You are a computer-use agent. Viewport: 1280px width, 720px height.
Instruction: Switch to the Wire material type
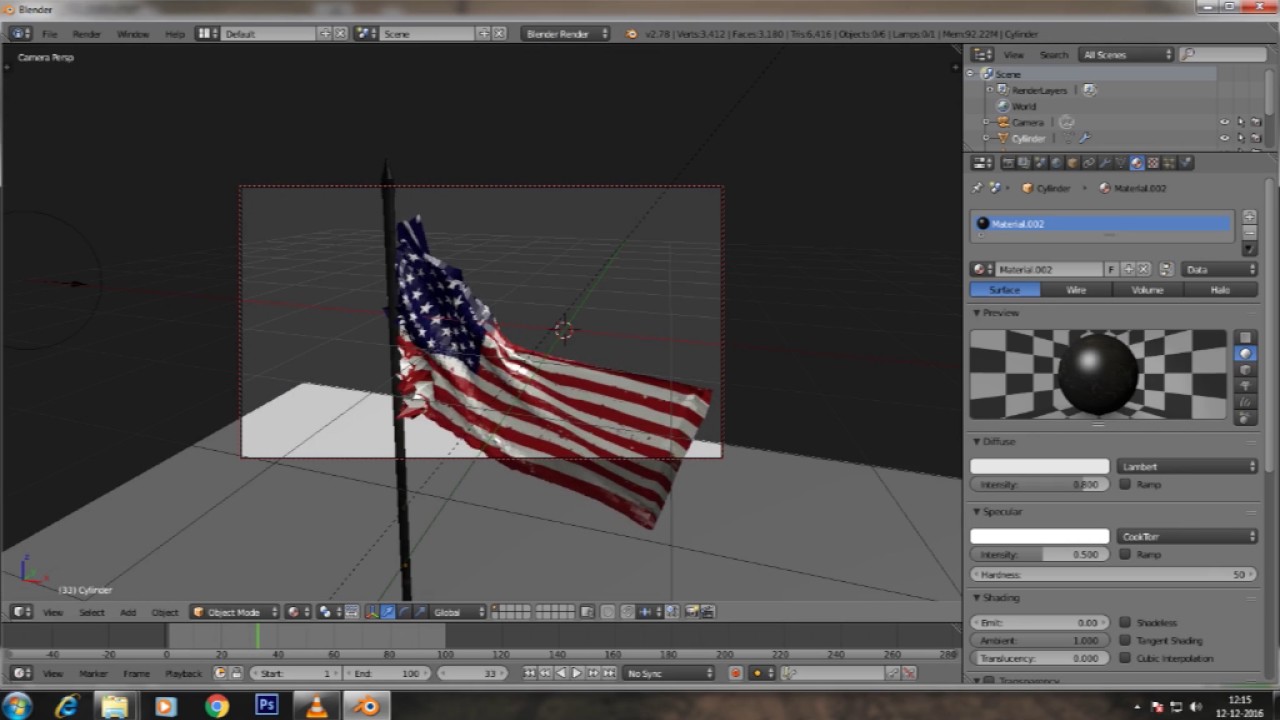1076,289
